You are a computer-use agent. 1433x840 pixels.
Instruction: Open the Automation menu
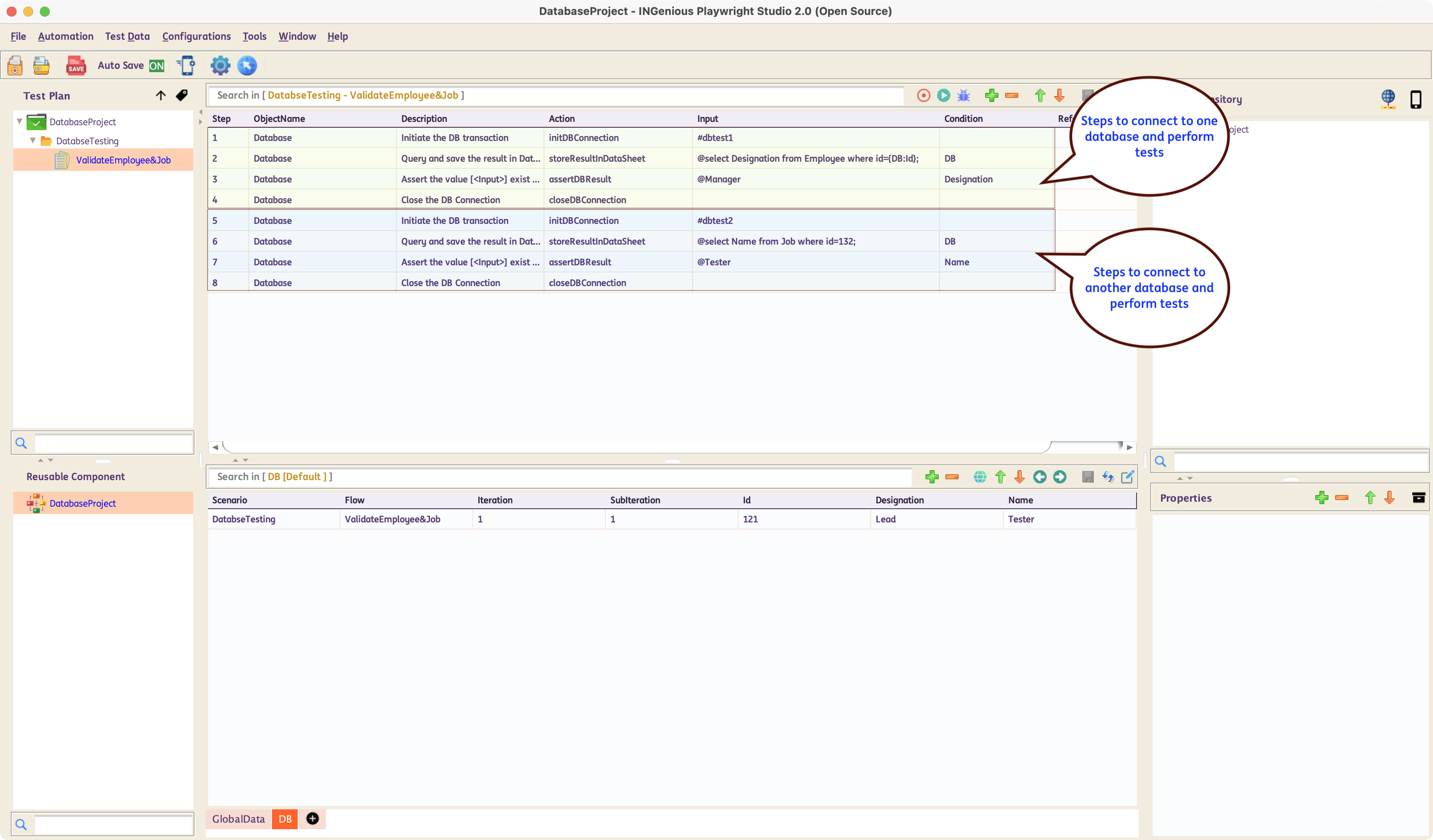click(66, 36)
